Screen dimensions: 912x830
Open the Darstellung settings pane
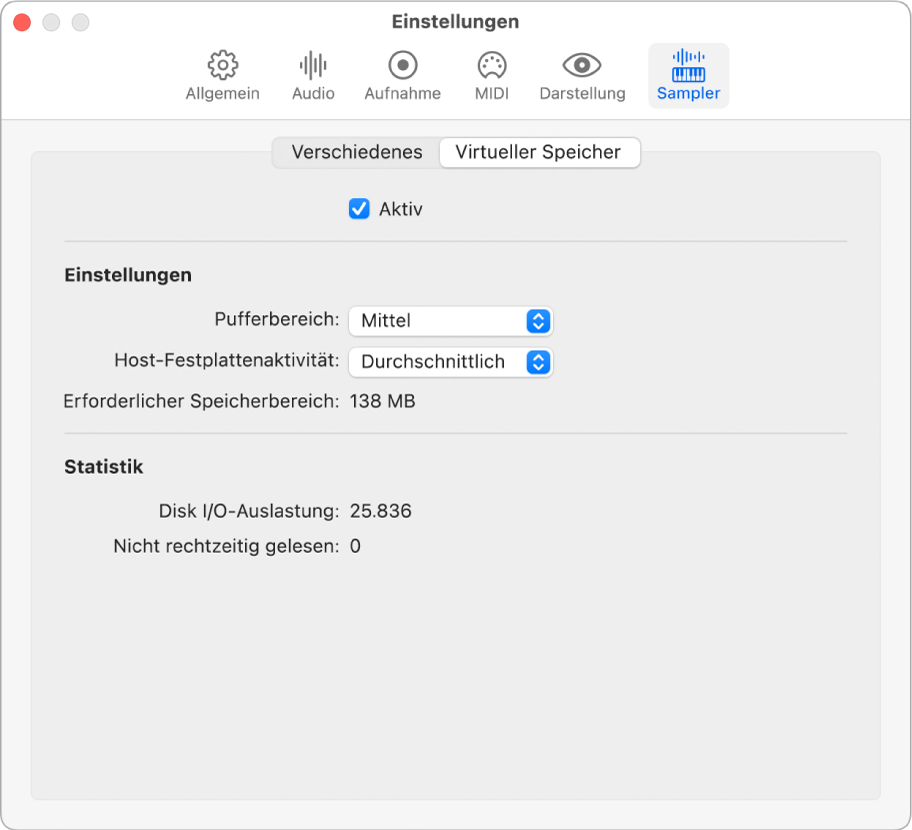[x=583, y=75]
